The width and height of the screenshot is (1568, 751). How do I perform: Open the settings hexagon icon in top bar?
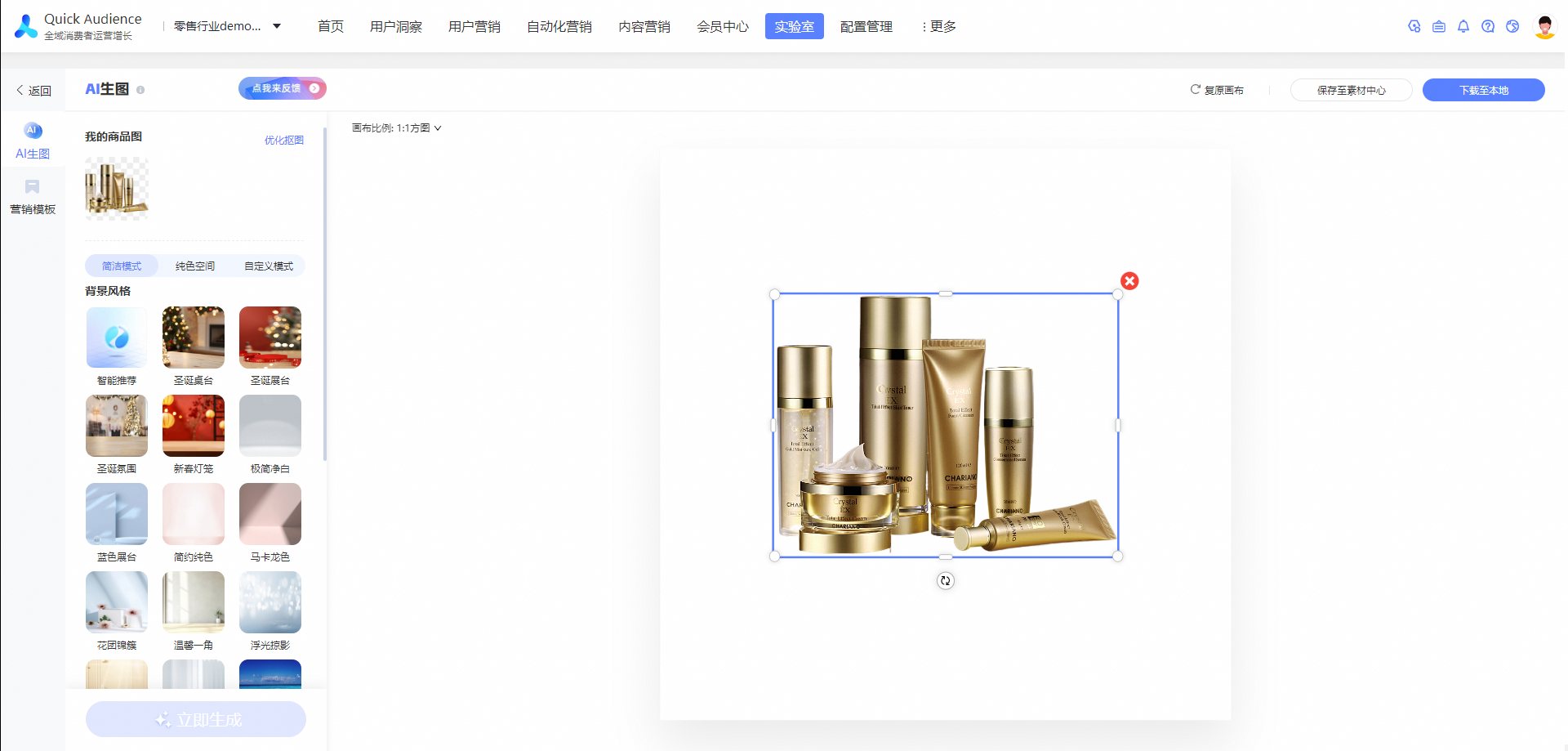point(1414,26)
